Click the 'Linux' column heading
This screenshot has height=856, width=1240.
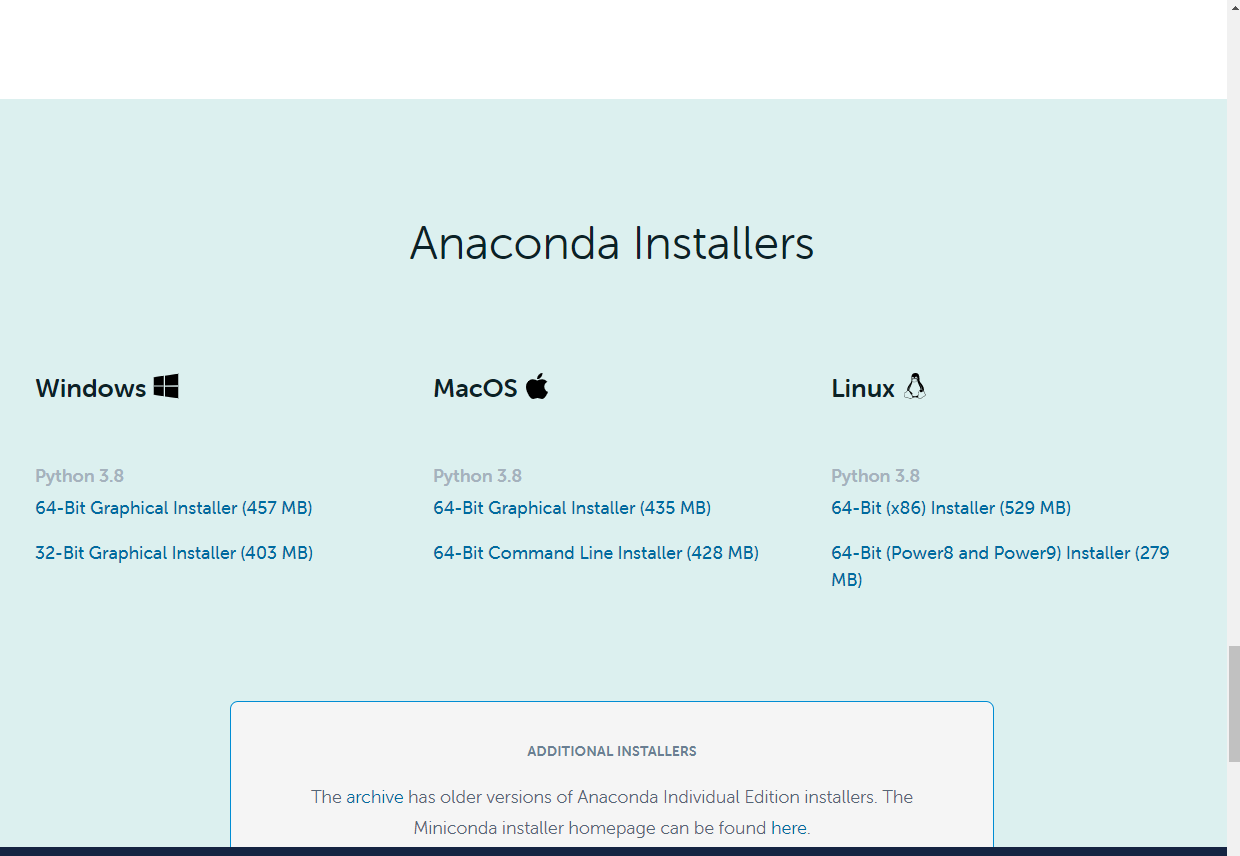point(863,388)
